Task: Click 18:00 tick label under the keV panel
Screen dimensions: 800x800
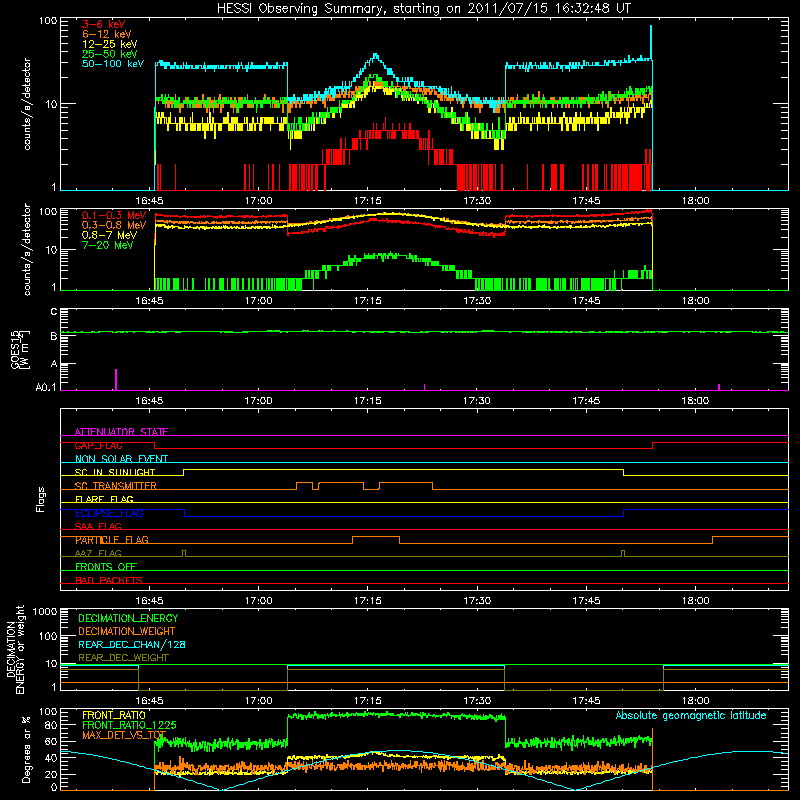Action: [695, 201]
